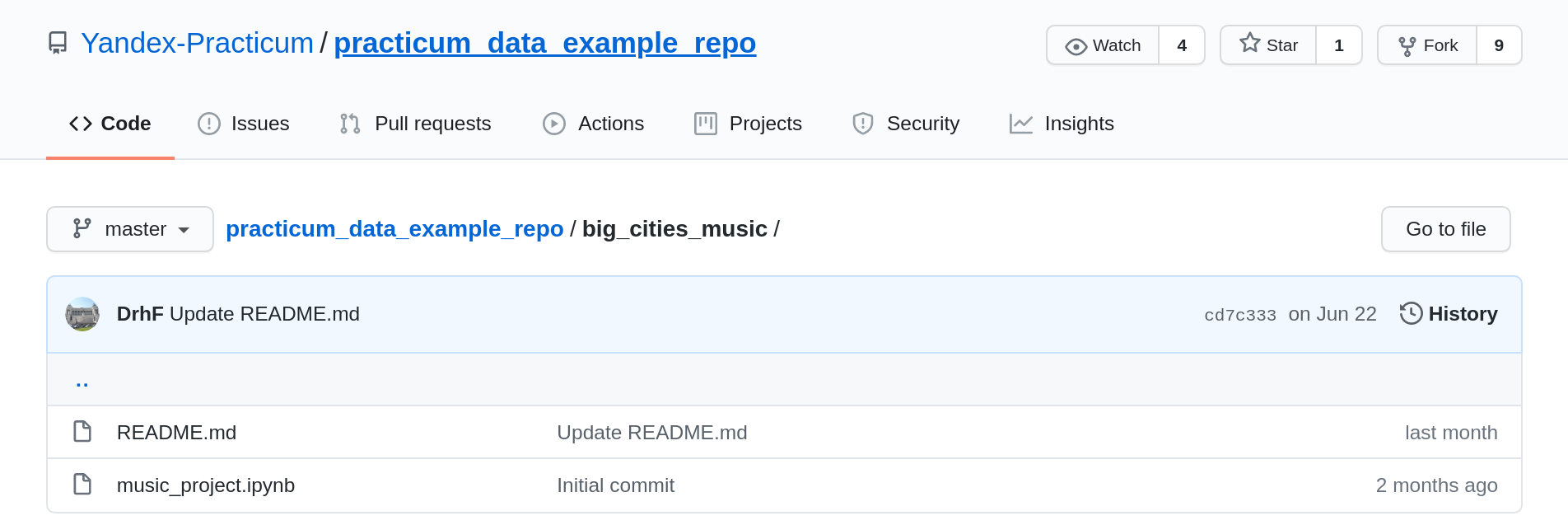The width and height of the screenshot is (1568, 525).
Task: Navigate to parent directory via the two dots
Action: 82,382
